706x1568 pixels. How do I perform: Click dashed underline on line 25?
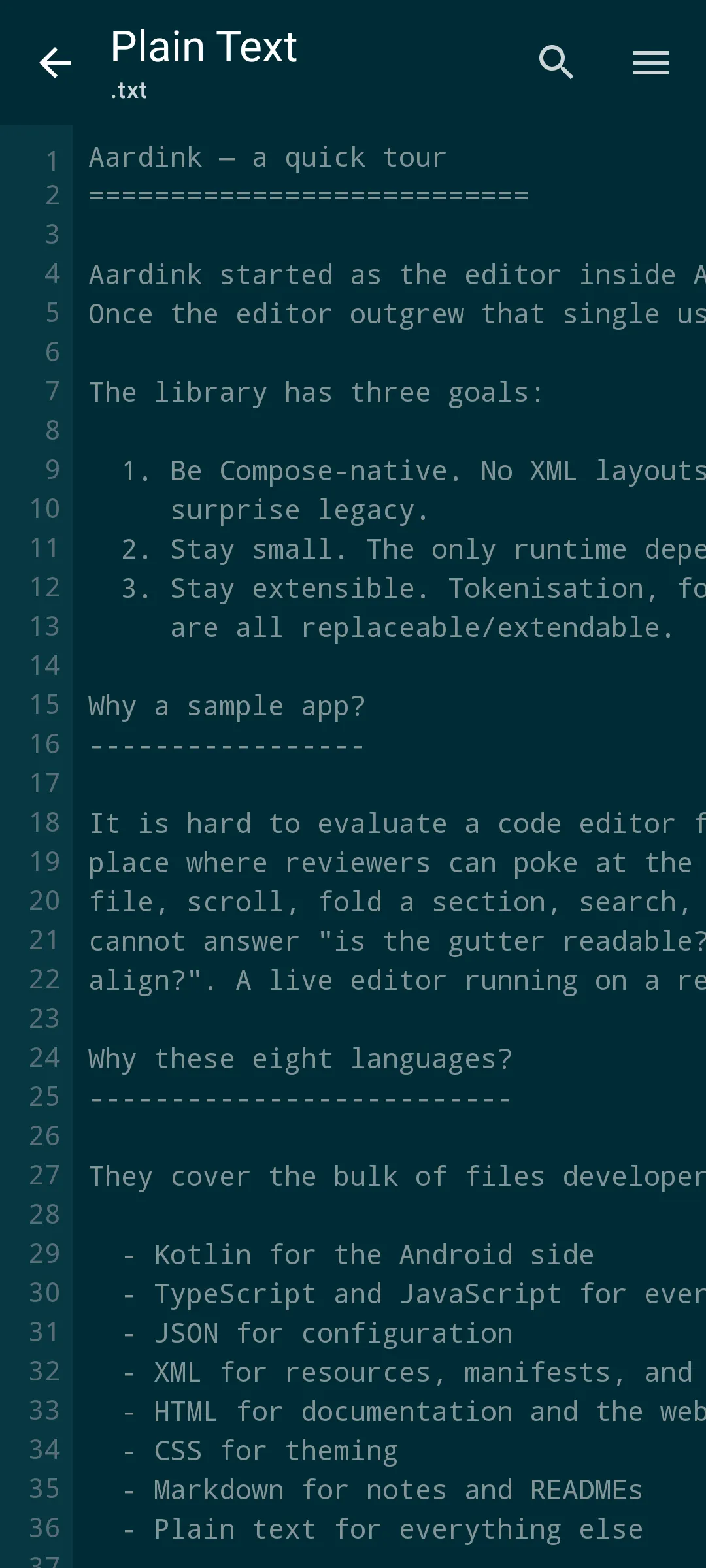point(300,1098)
